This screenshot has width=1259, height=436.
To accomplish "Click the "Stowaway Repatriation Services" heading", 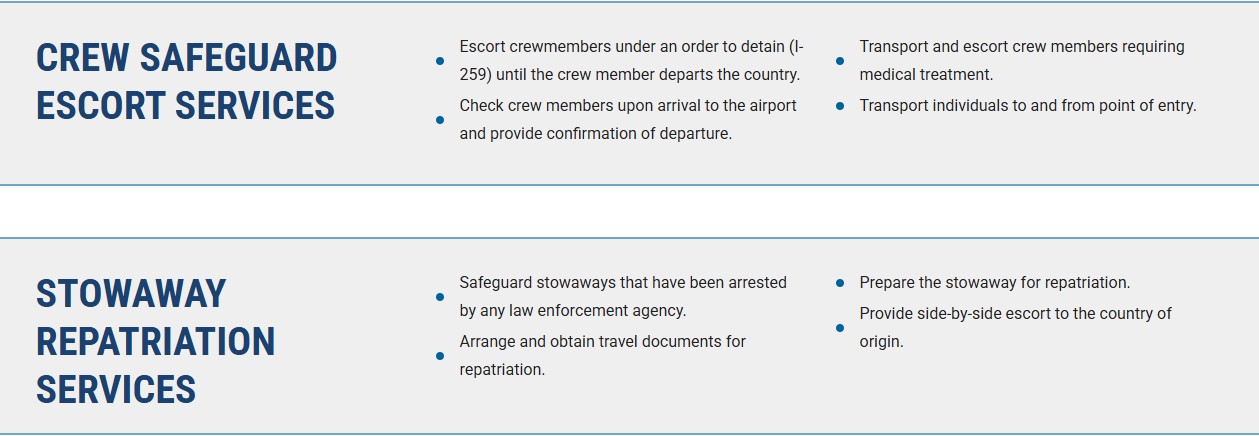I will (156, 341).
